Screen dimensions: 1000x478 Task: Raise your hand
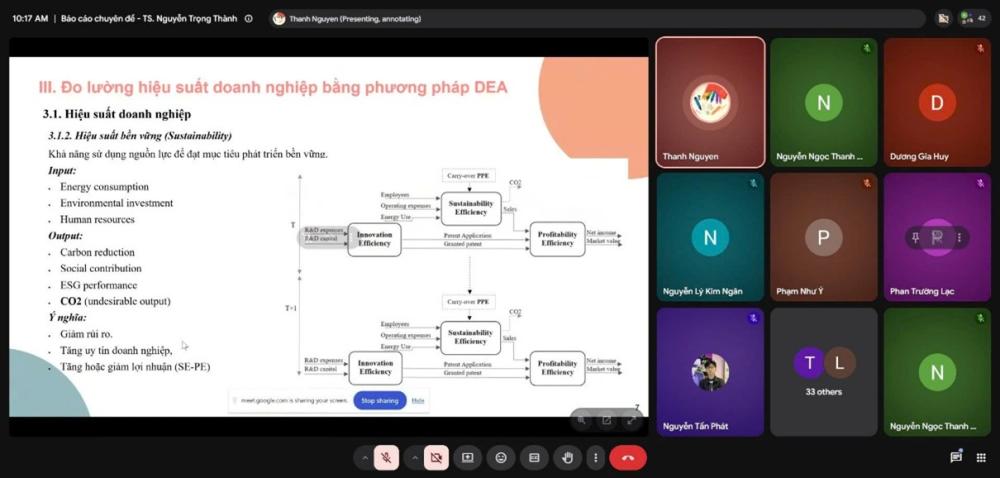pos(568,458)
